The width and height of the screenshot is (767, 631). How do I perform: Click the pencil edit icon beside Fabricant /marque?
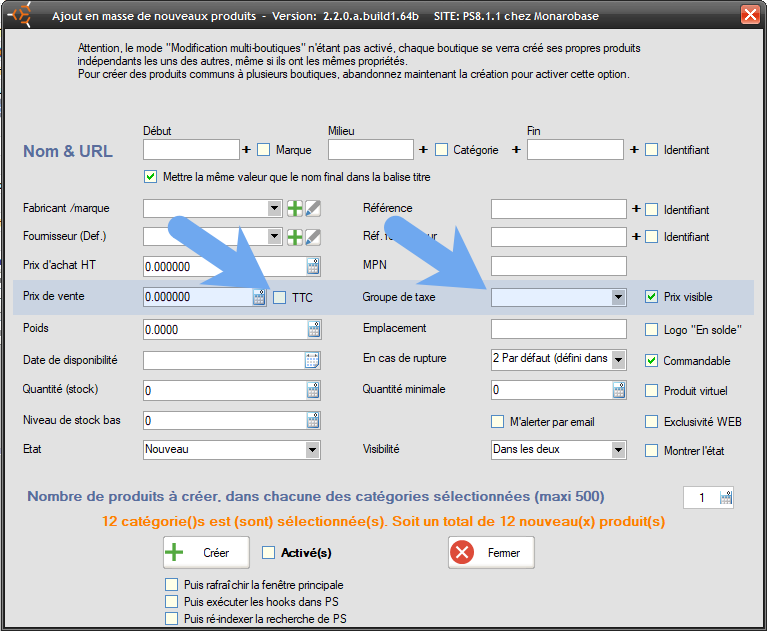click(x=313, y=208)
